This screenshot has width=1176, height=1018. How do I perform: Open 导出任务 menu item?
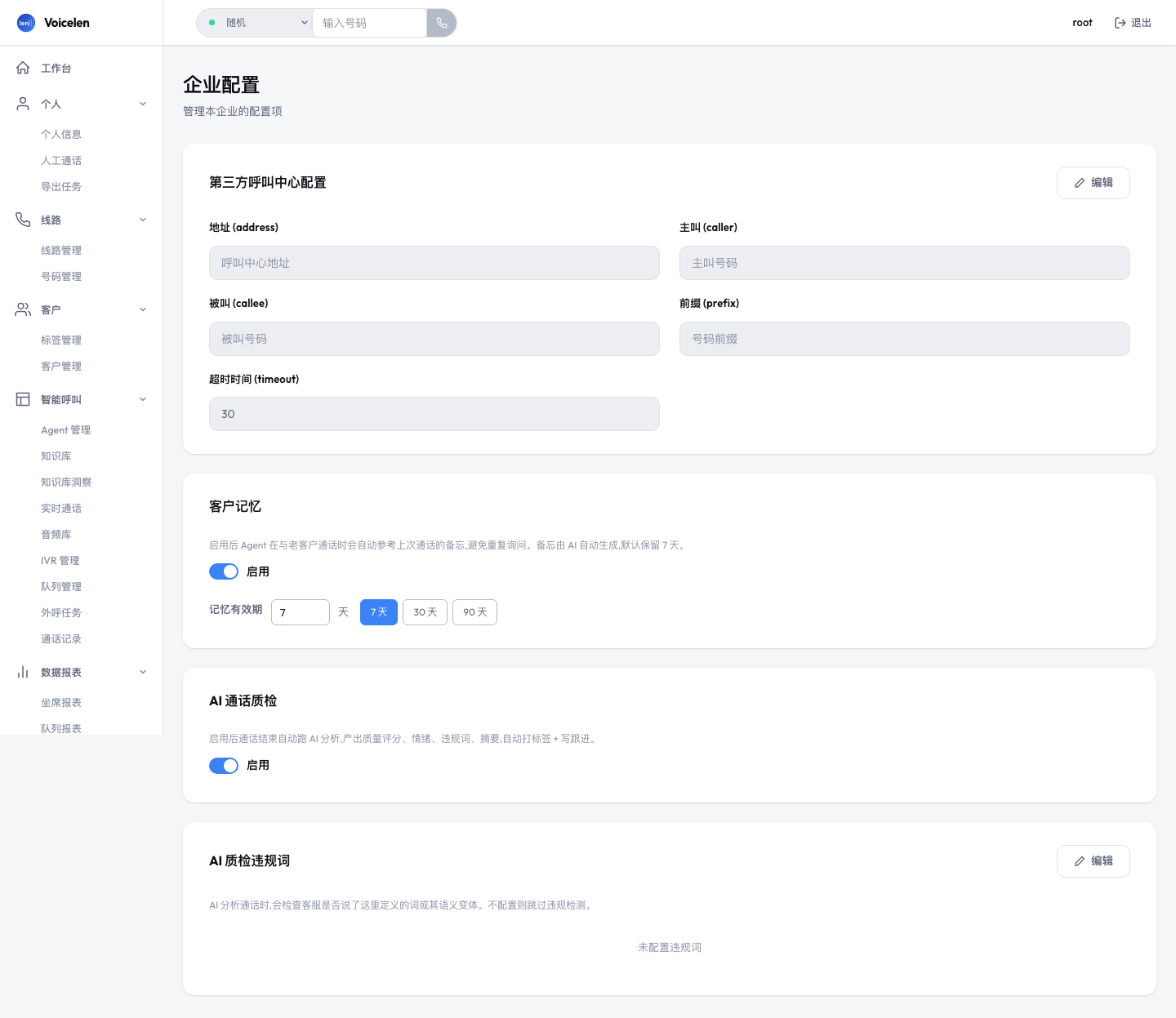click(x=61, y=186)
